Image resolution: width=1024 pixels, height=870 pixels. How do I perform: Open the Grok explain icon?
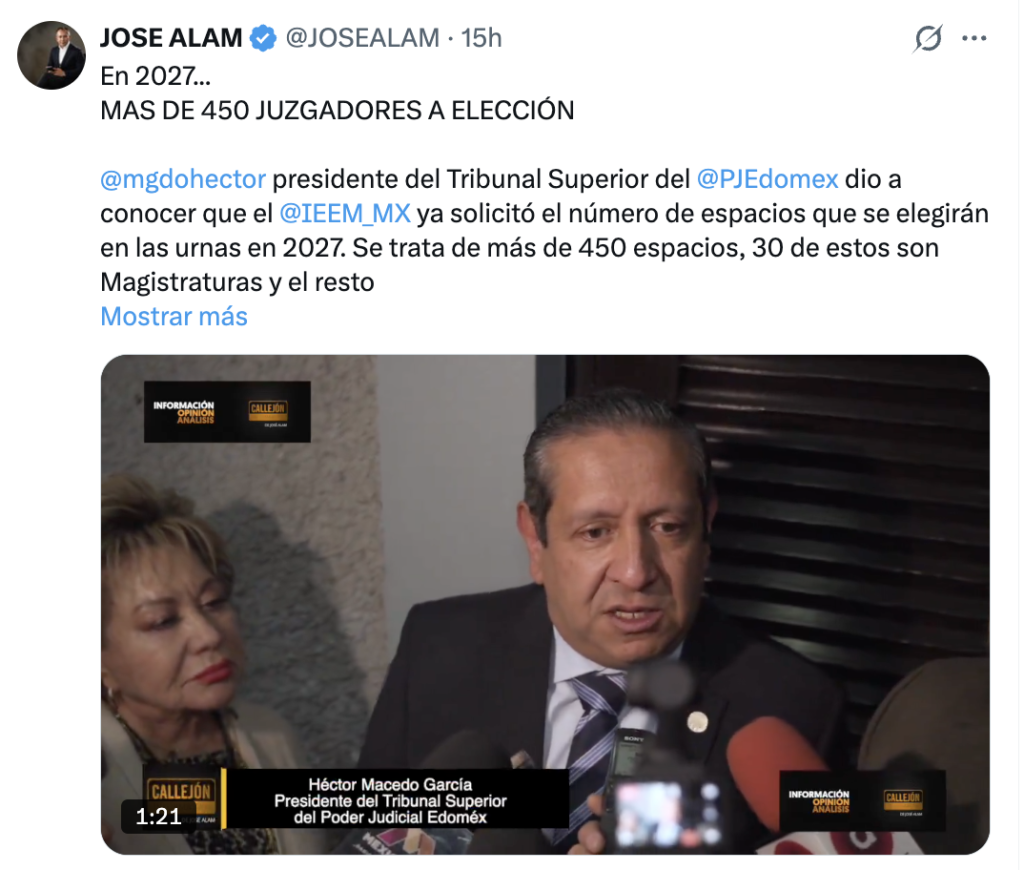point(928,39)
